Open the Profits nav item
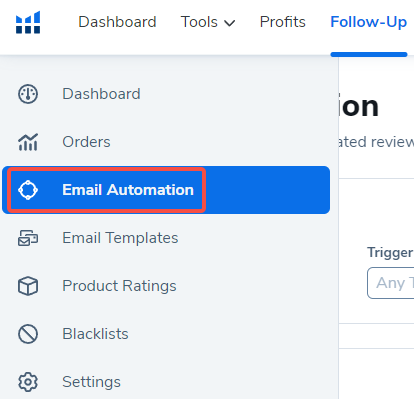Image resolution: width=414 pixels, height=399 pixels. (283, 22)
